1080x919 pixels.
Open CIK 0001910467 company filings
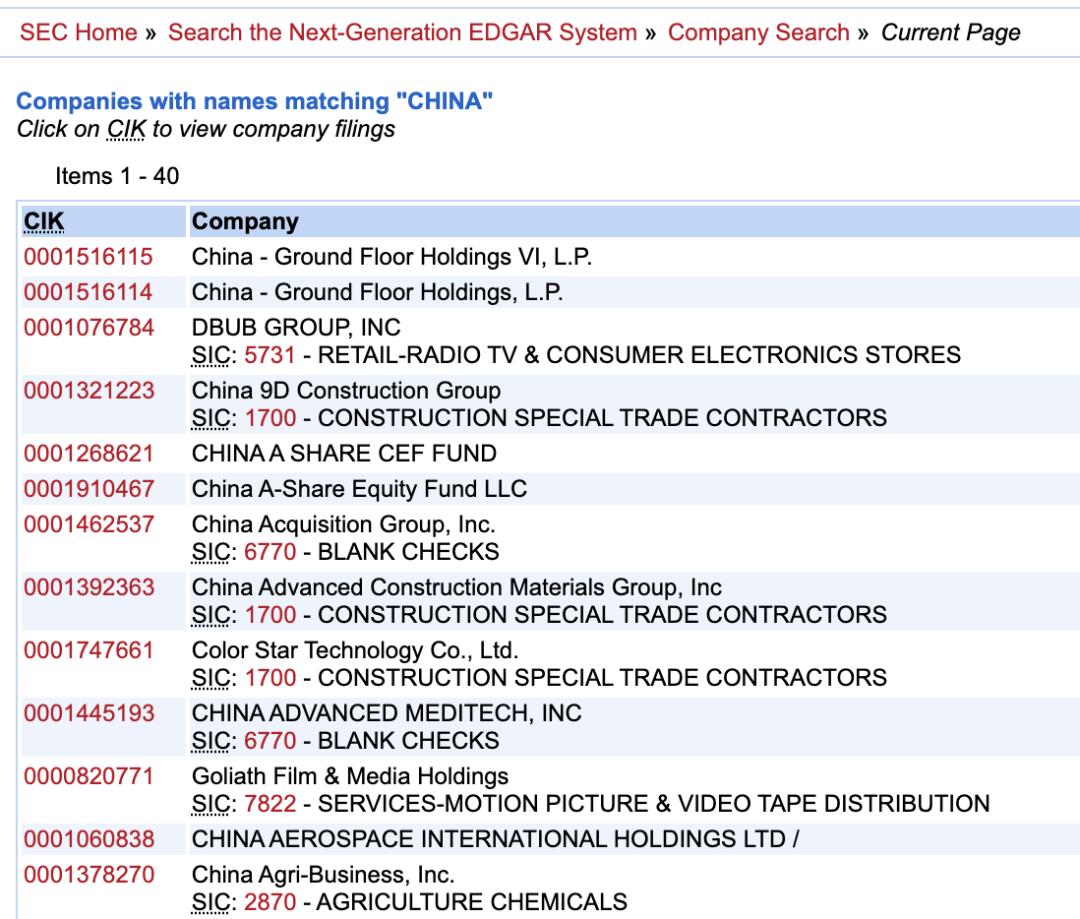point(88,488)
